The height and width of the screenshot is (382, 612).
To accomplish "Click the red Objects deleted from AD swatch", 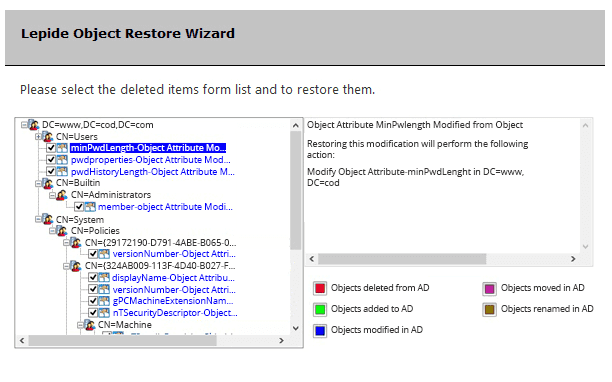I will (320, 288).
